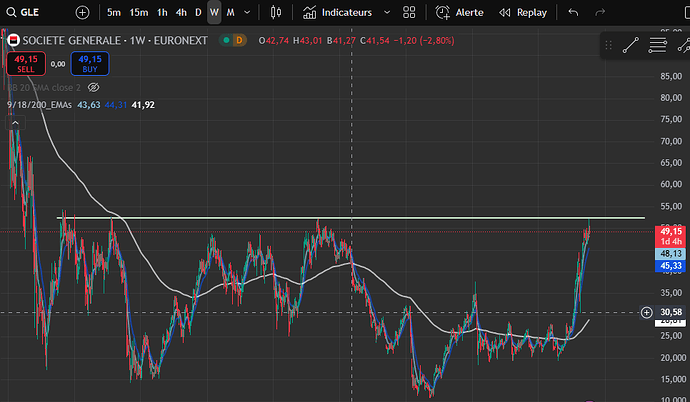Open the GLE symbol search
This screenshot has width=690, height=402.
pyautogui.click(x=23, y=12)
